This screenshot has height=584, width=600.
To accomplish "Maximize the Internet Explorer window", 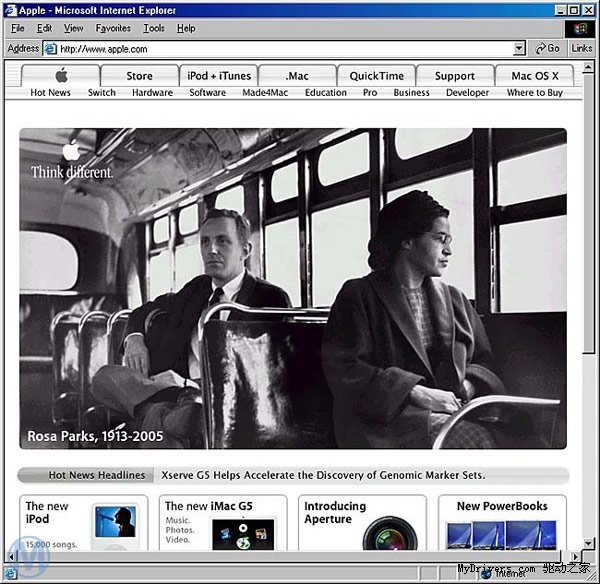I will point(574,10).
